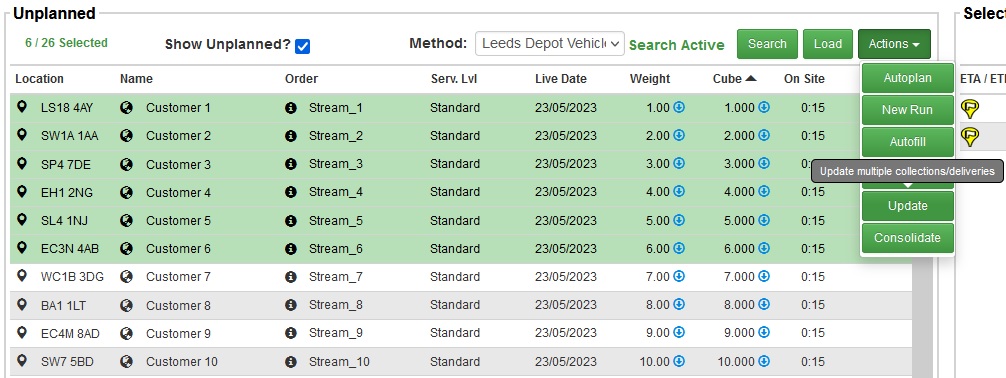
Task: Click the globe icon beside Customer 10
Action: [126, 361]
